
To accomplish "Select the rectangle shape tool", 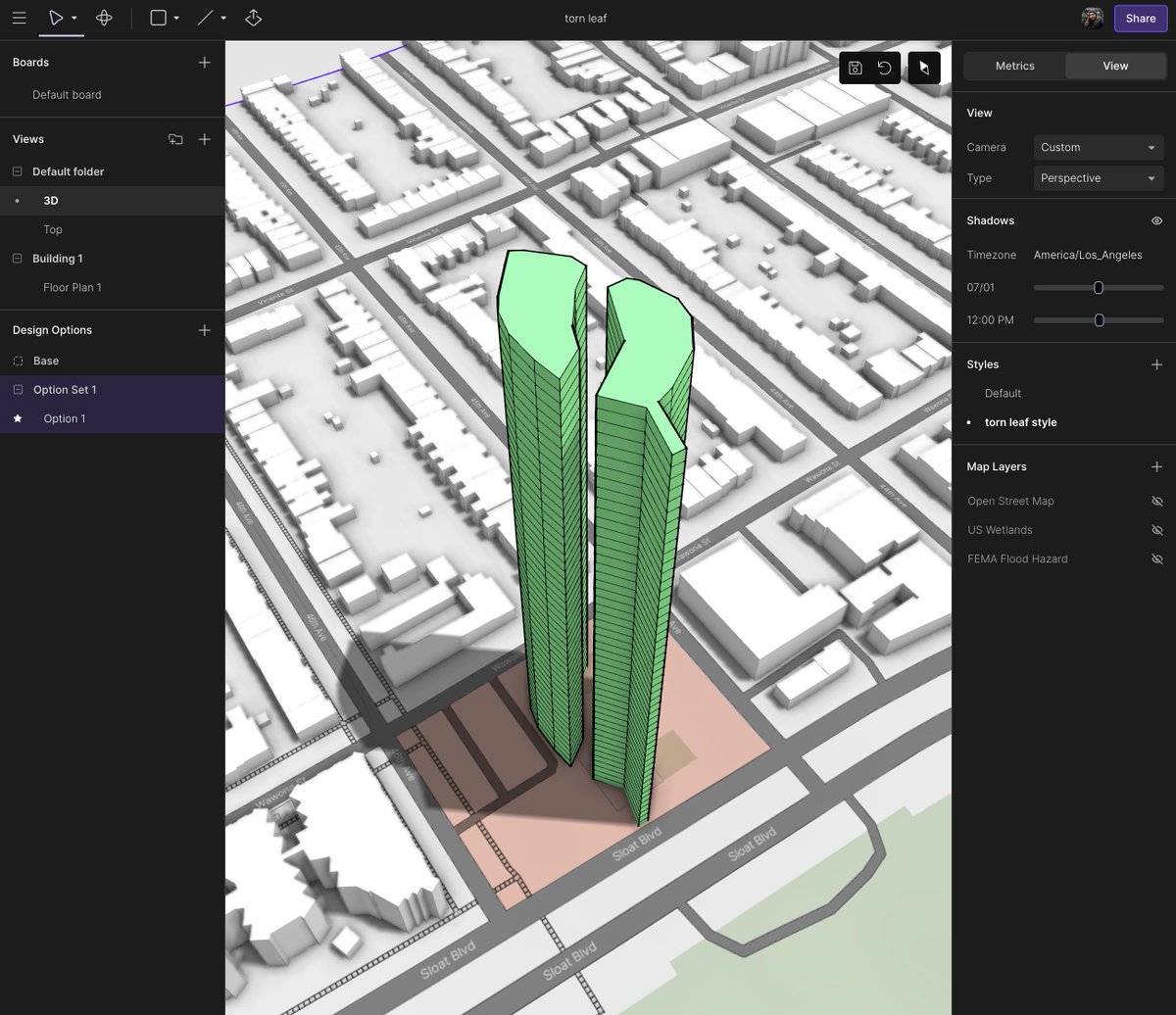I will 158,18.
